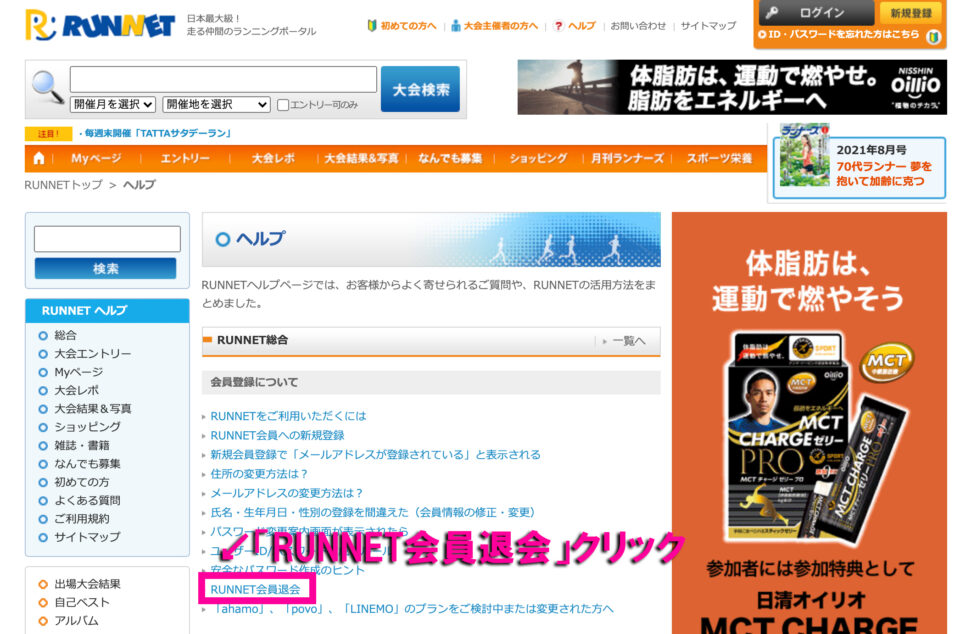Screen dimensions: 960x634
Task: Open the 月刊ランナーズ menu
Action: click(x=627, y=158)
